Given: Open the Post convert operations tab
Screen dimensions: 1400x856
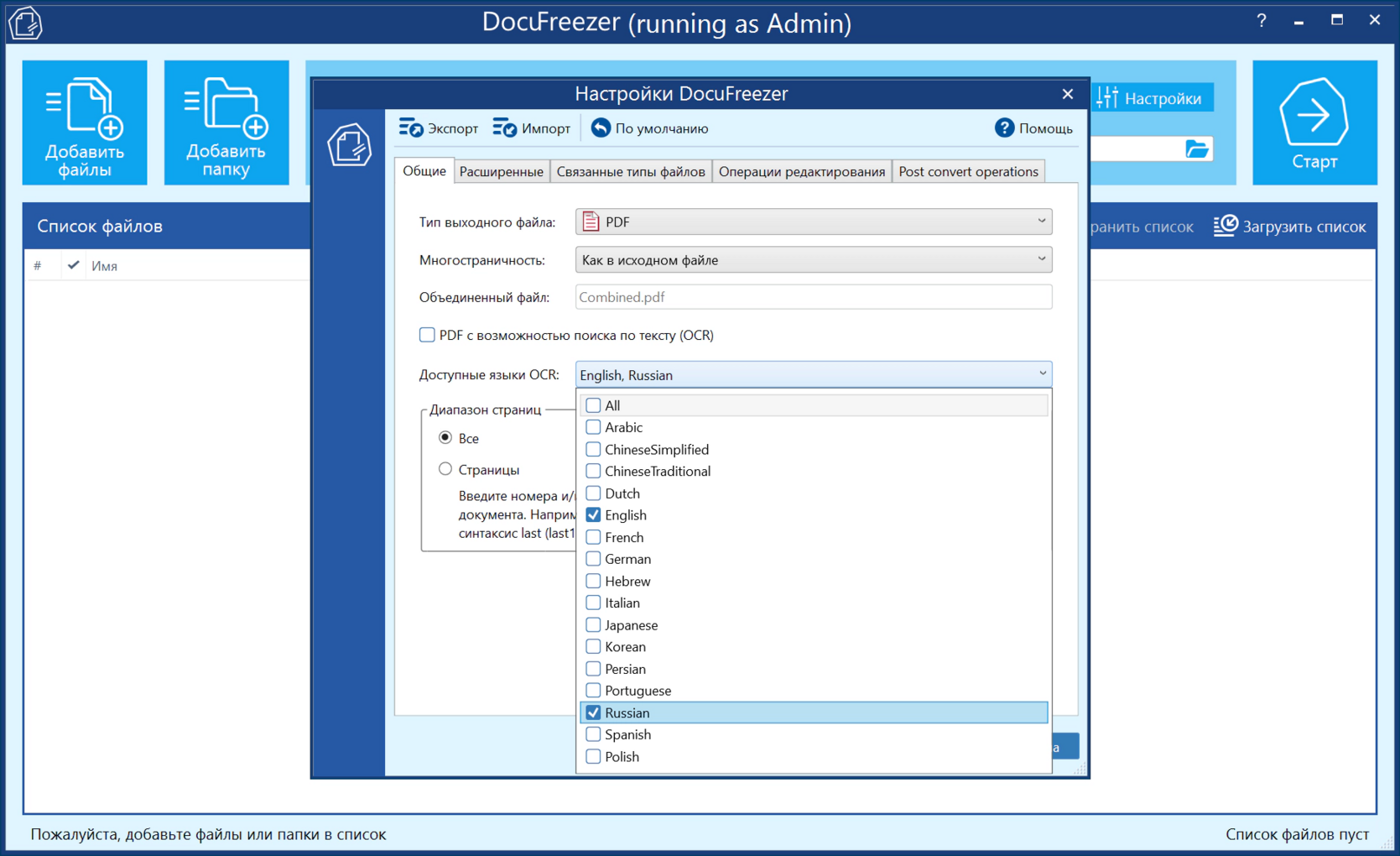Looking at the screenshot, I should pyautogui.click(x=968, y=172).
